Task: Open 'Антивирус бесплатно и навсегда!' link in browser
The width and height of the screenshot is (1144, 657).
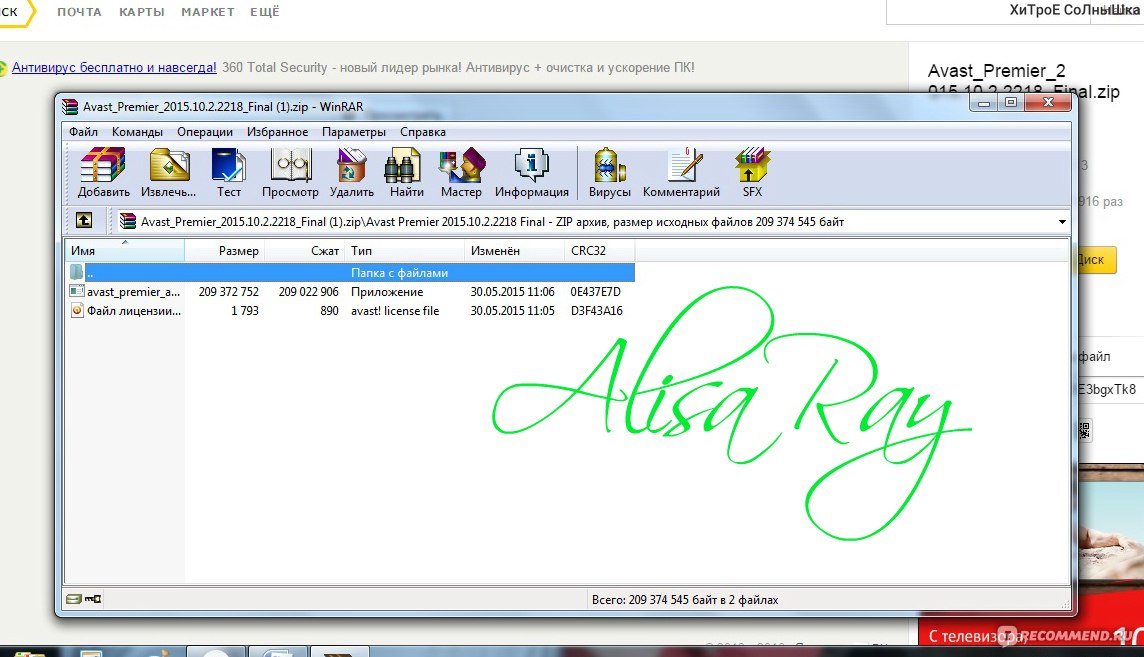Action: (x=114, y=67)
